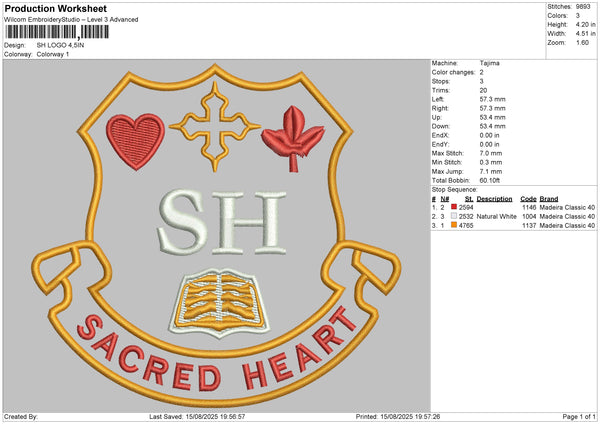Click the Production Worksheet title

[56, 8]
